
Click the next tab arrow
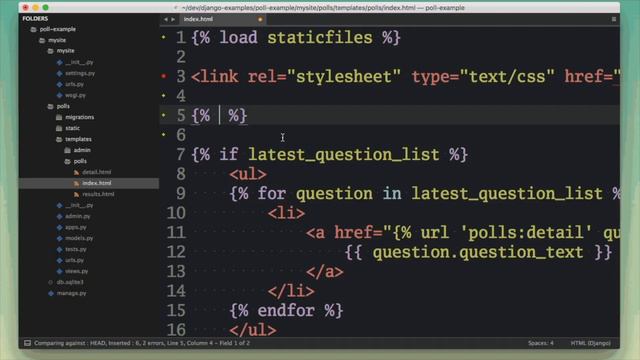pyautogui.click(x=173, y=19)
